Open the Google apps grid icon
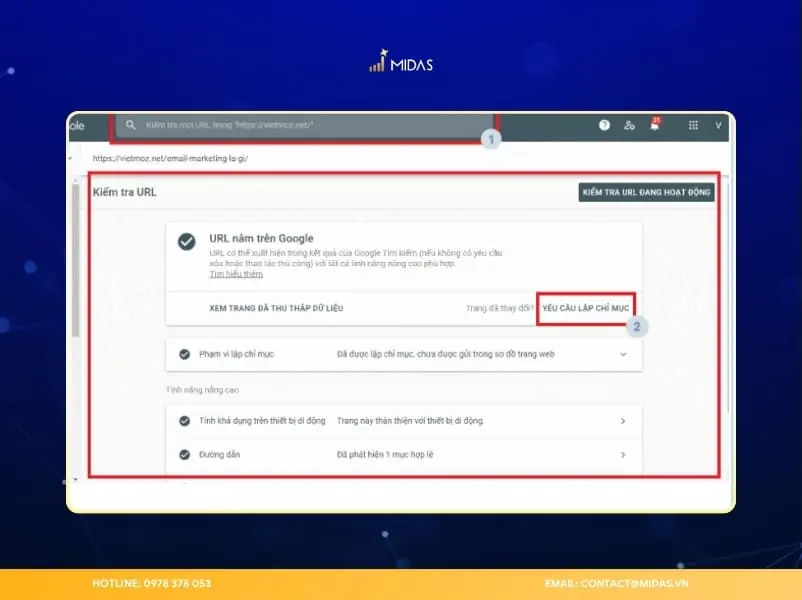This screenshot has width=802, height=600. [x=693, y=125]
